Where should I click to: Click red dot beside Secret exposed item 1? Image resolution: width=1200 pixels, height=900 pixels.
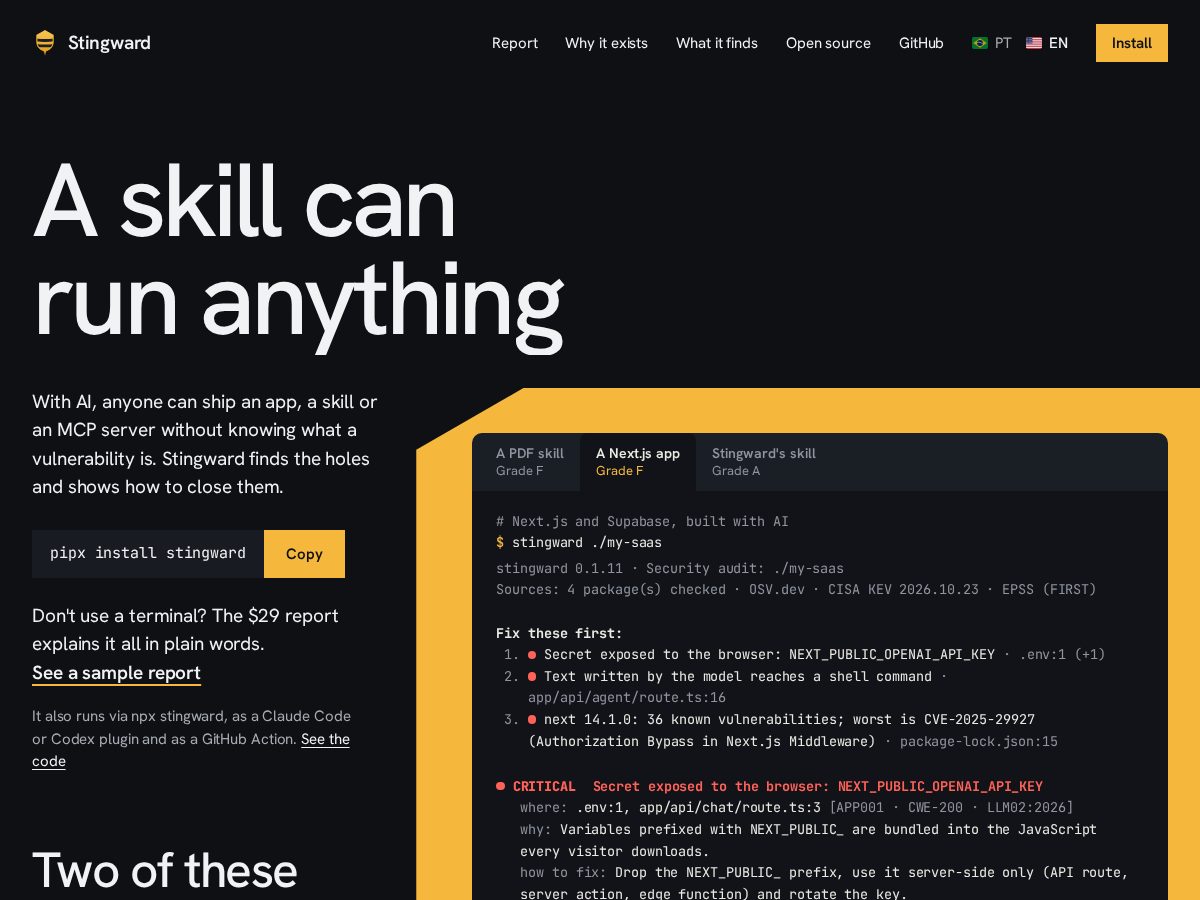point(532,655)
